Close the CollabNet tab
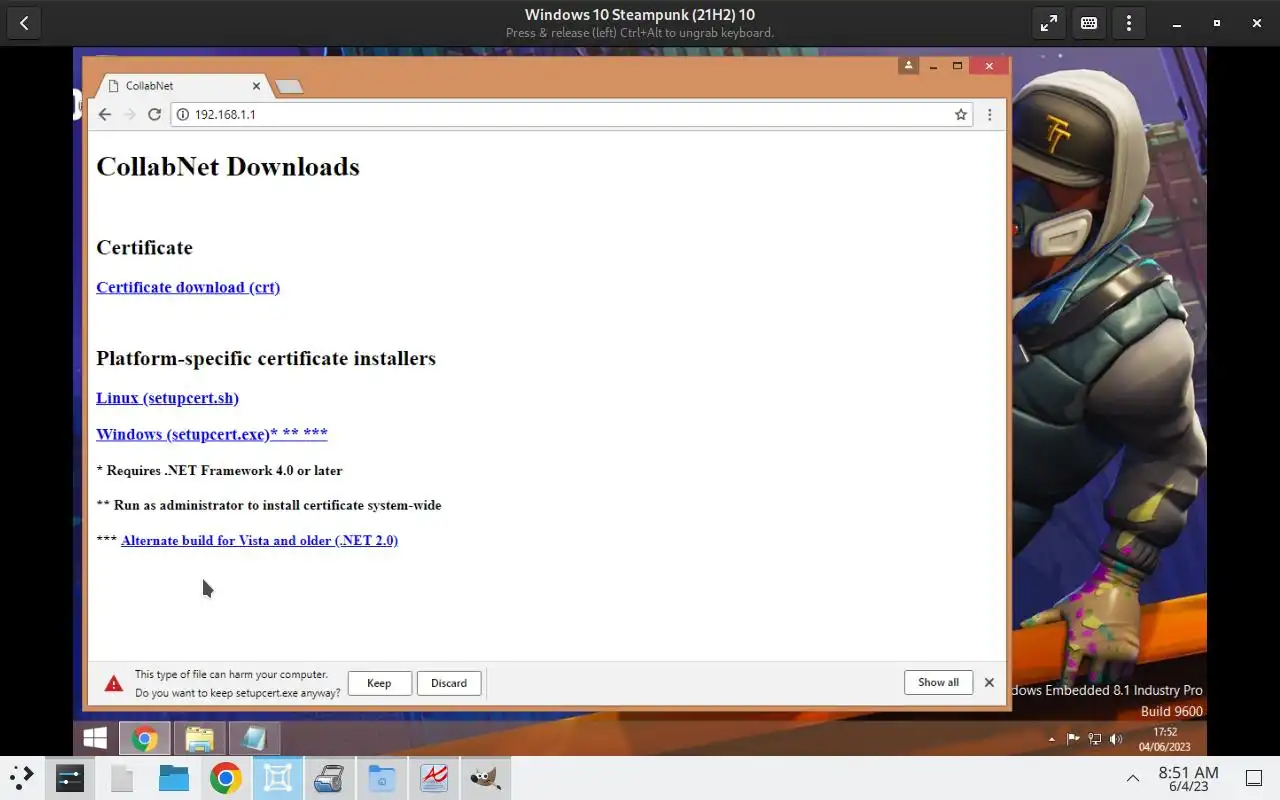Screen dimensions: 1280x800 (x=257, y=86)
